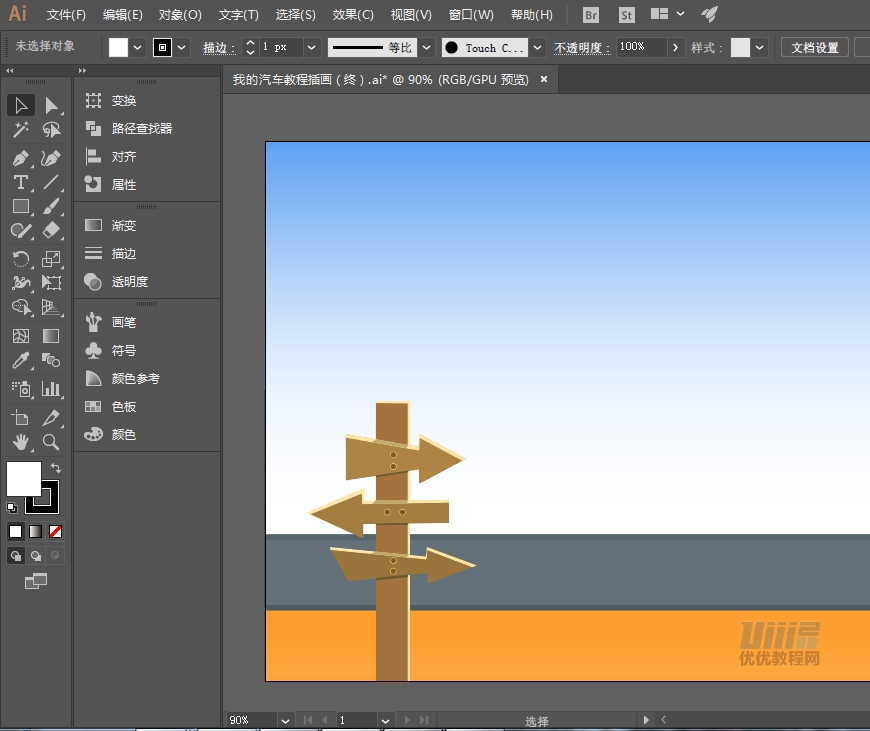Open stroke weight dropdown
870x731 pixels.
coord(311,48)
